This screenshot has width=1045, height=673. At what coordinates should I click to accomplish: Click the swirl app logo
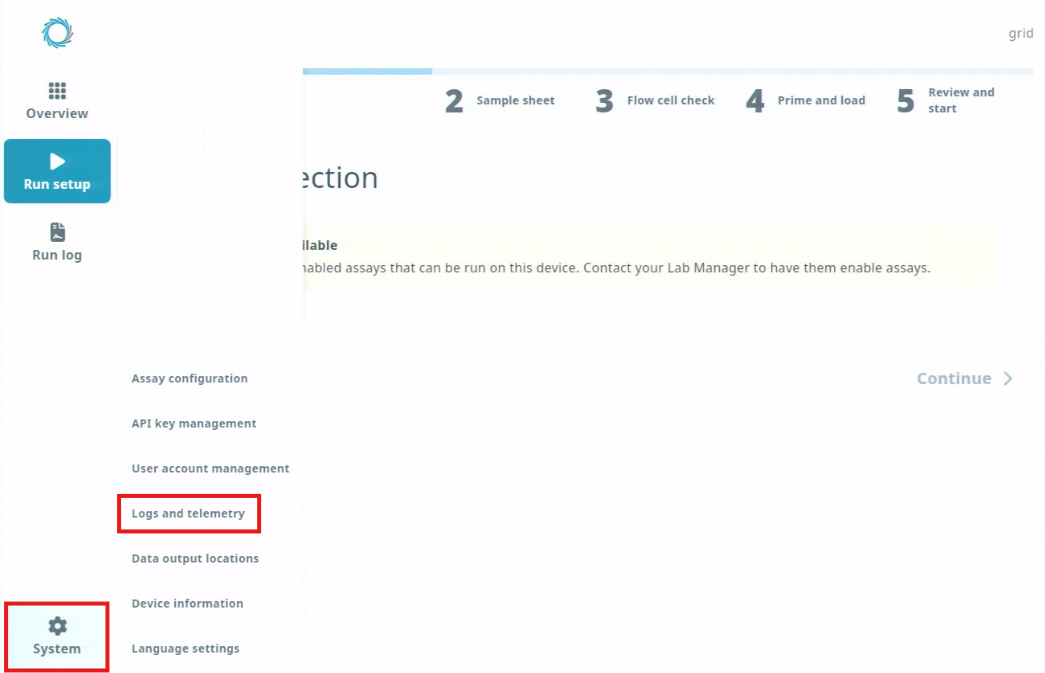pyautogui.click(x=57, y=33)
